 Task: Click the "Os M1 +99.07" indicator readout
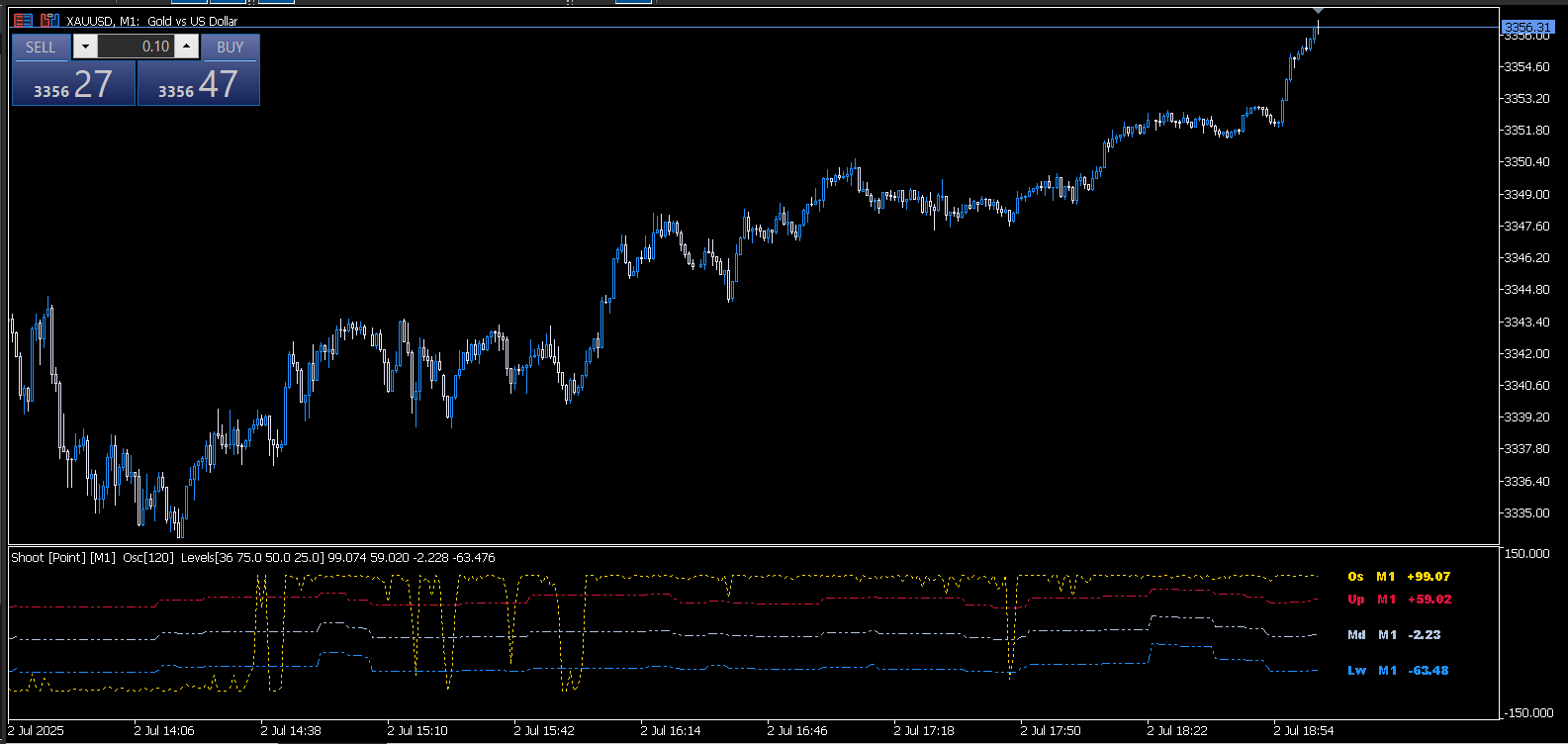pyautogui.click(x=1399, y=577)
